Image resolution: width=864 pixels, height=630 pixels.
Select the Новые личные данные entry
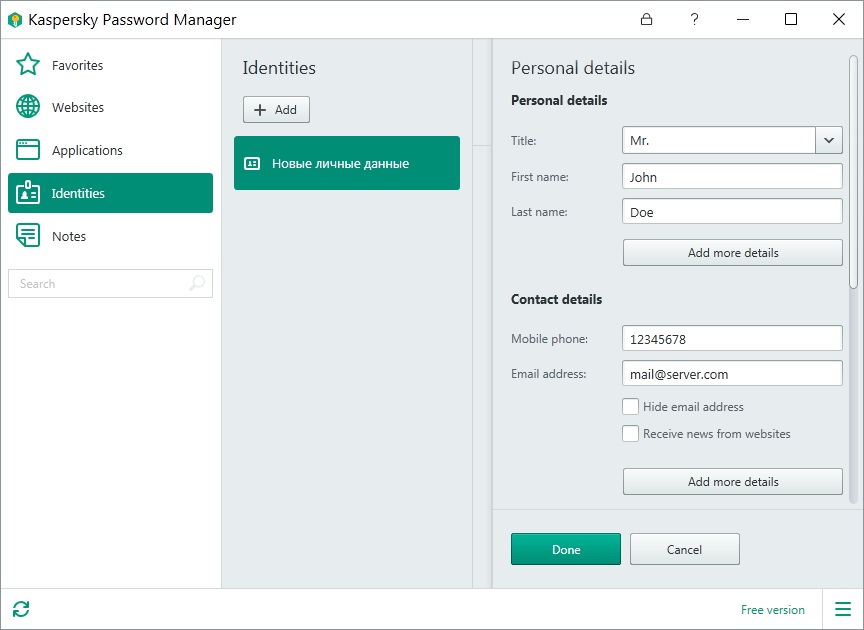click(x=346, y=162)
